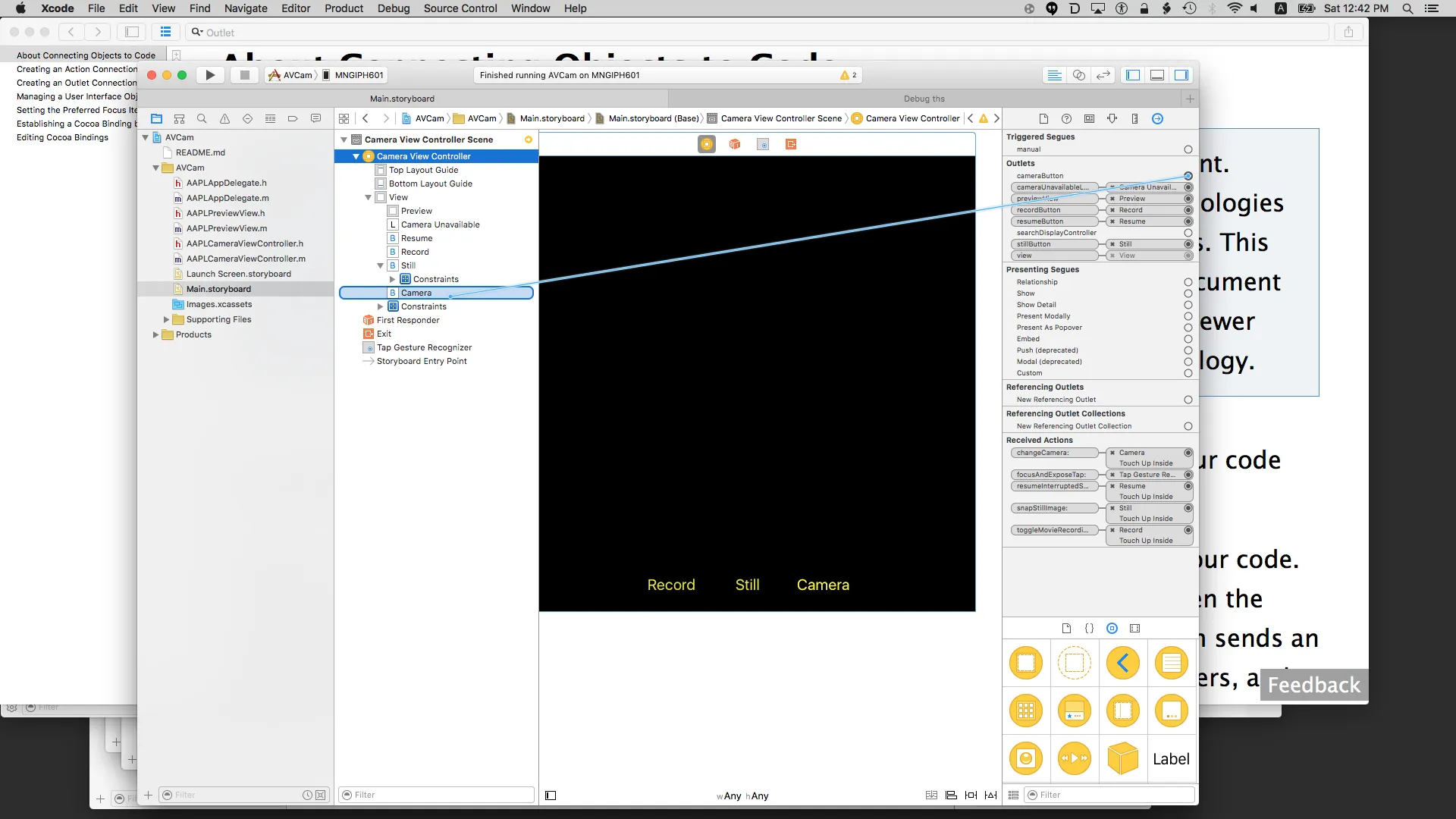Expand the Products group

(155, 334)
